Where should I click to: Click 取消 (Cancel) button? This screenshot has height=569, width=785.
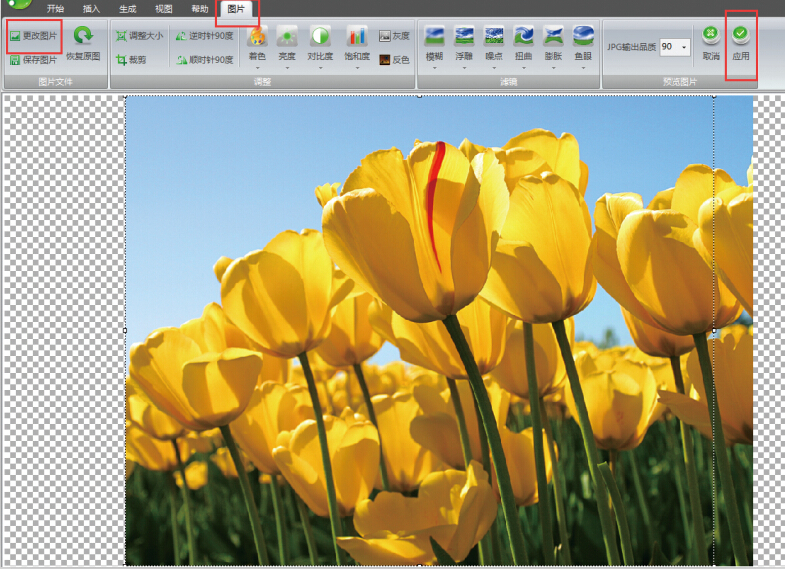pos(711,44)
